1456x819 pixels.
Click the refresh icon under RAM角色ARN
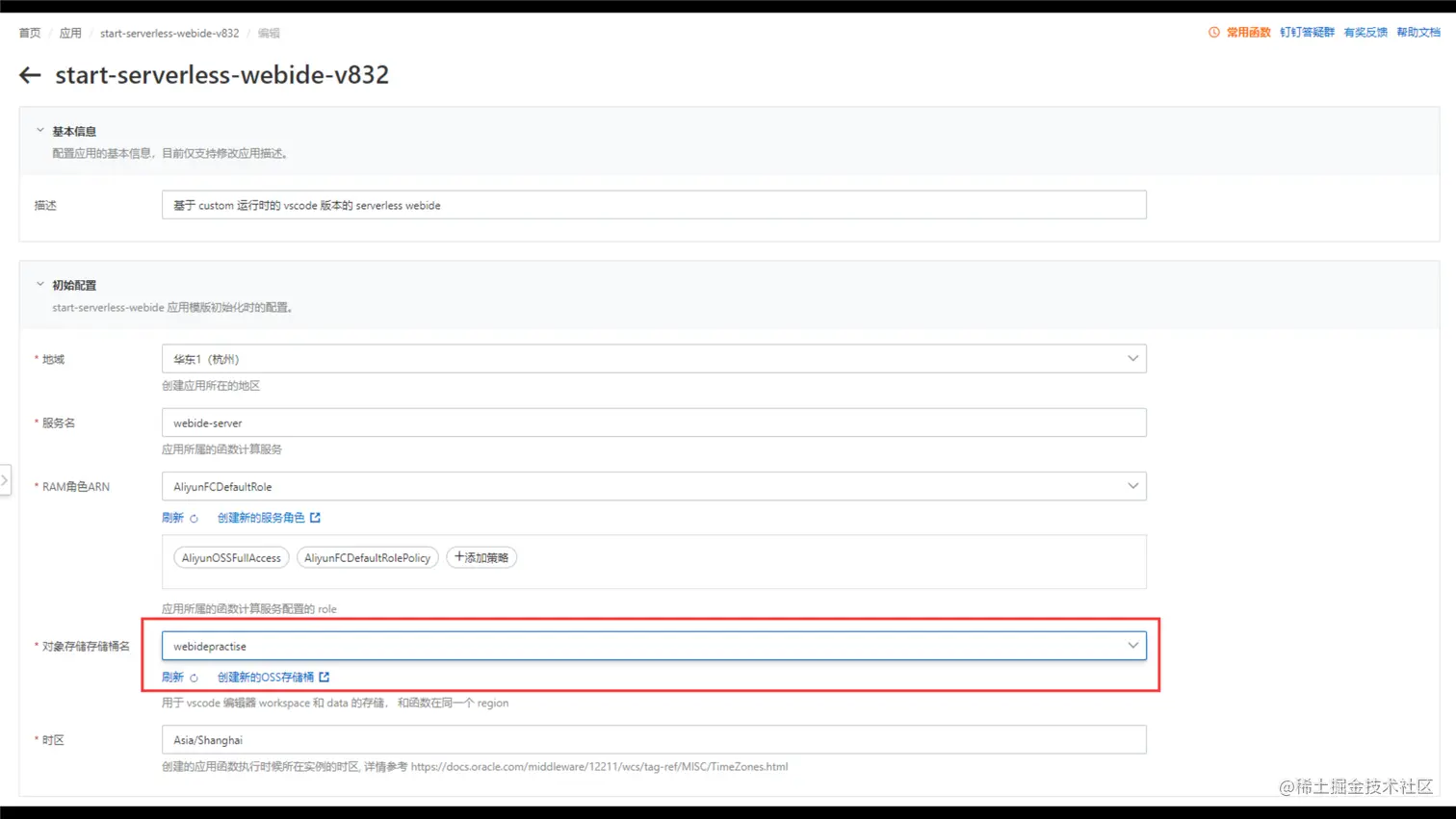pos(194,519)
